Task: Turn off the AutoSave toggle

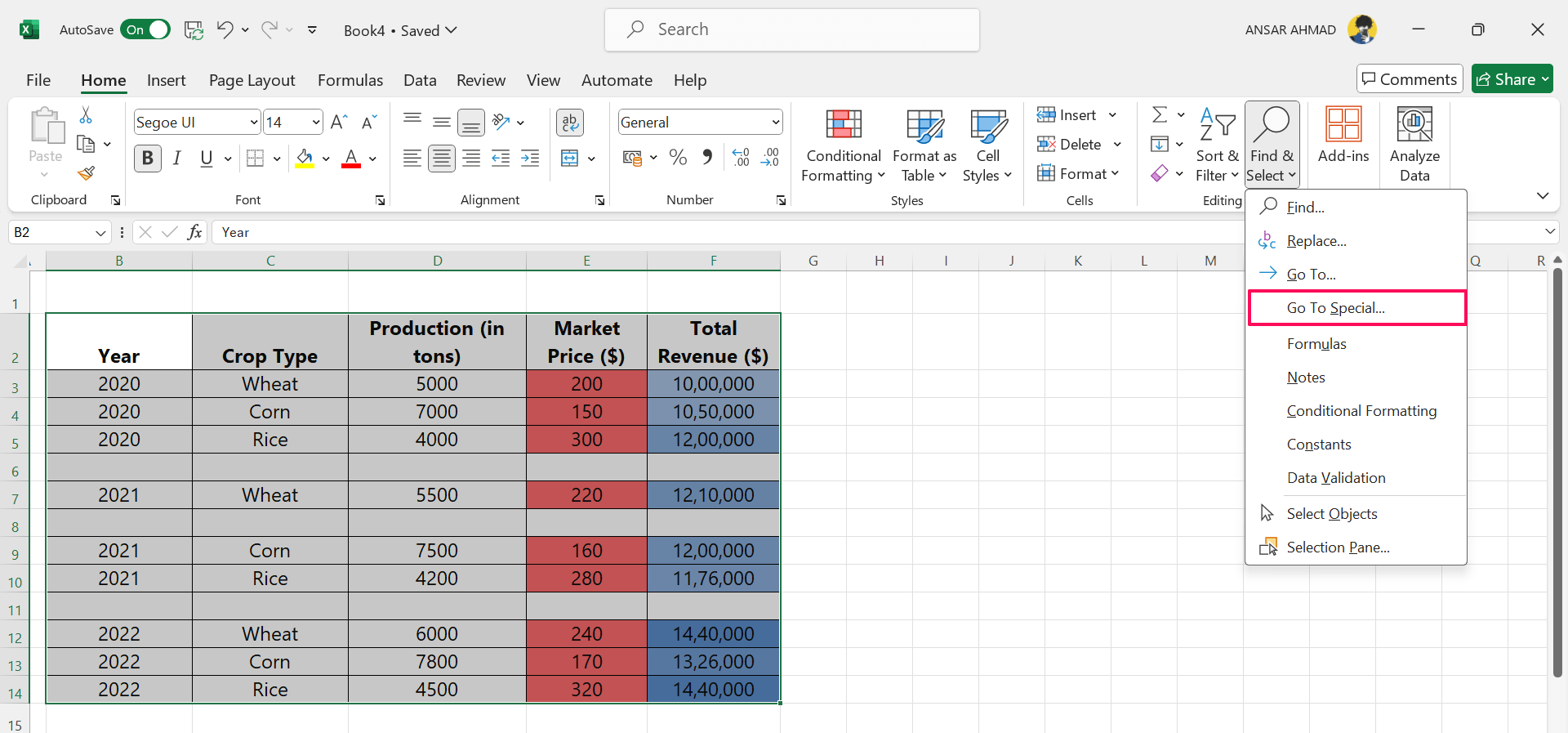Action: coord(145,30)
